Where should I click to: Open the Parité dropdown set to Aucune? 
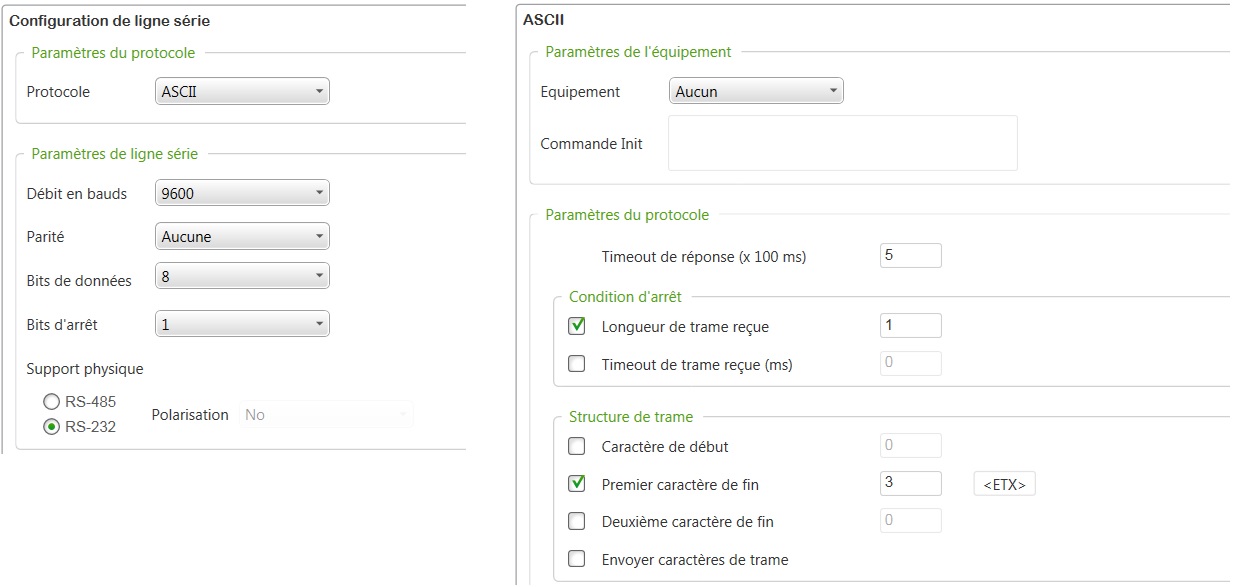[x=242, y=237]
